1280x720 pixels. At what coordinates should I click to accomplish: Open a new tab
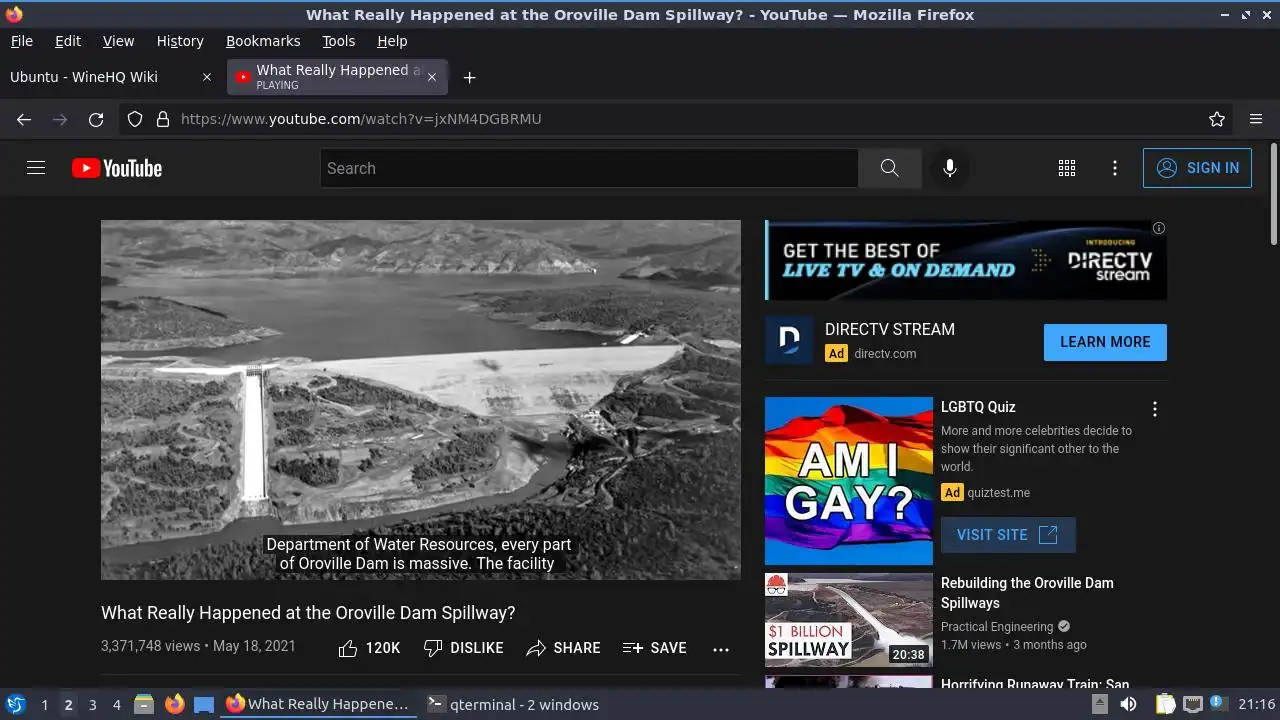tap(469, 77)
